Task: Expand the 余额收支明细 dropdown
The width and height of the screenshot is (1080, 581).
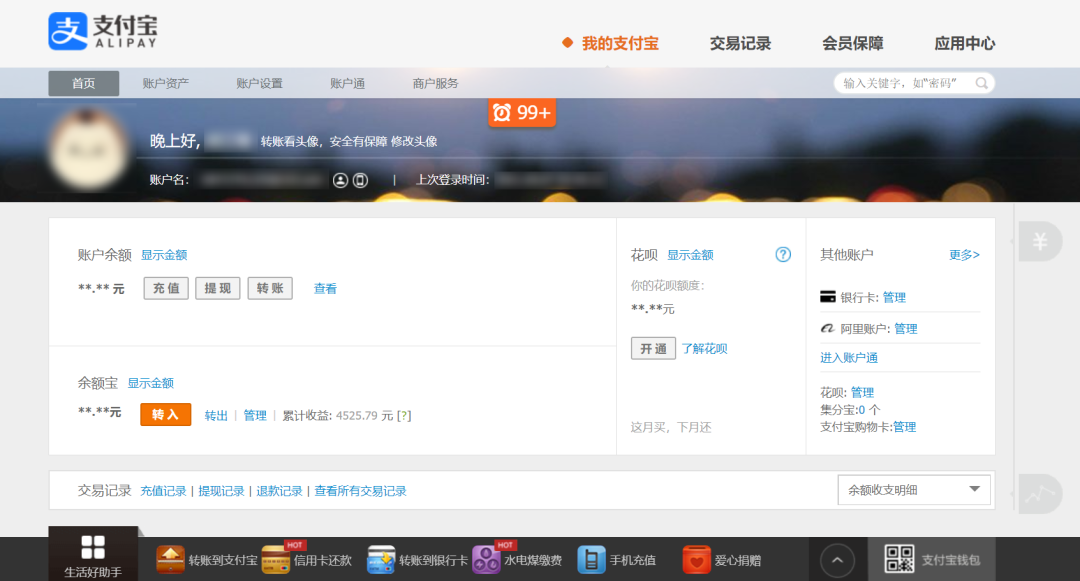Action: coord(913,490)
